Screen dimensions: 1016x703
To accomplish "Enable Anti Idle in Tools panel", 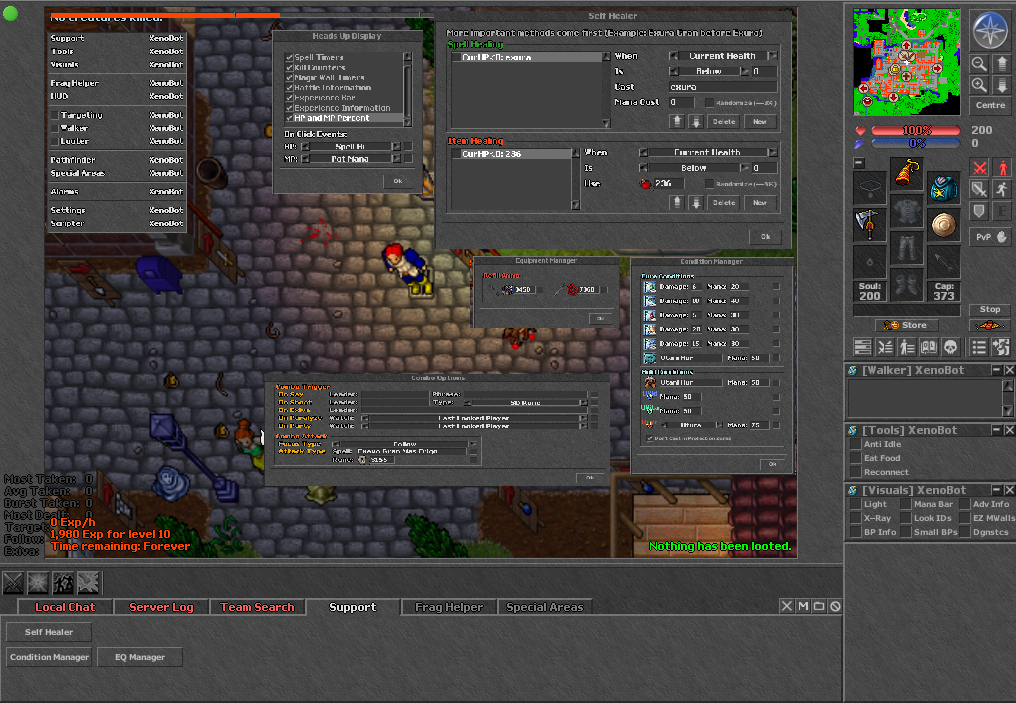I will click(x=855, y=444).
